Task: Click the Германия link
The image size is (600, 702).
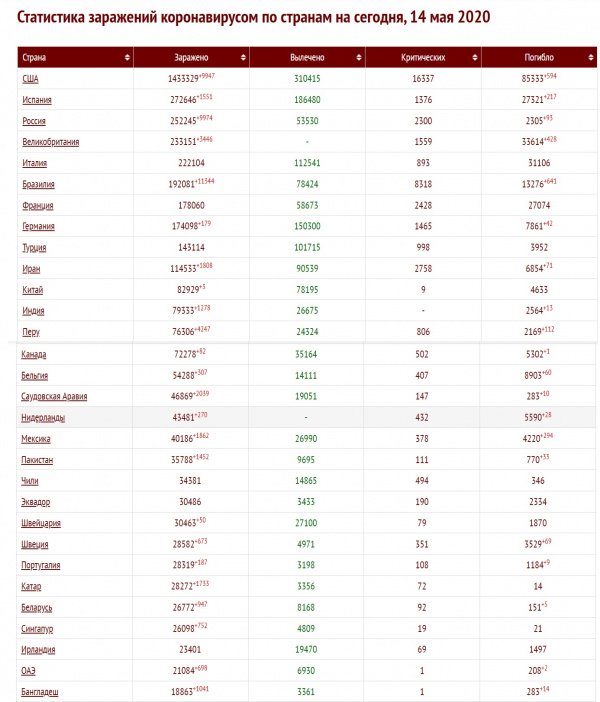Action: [x=39, y=226]
